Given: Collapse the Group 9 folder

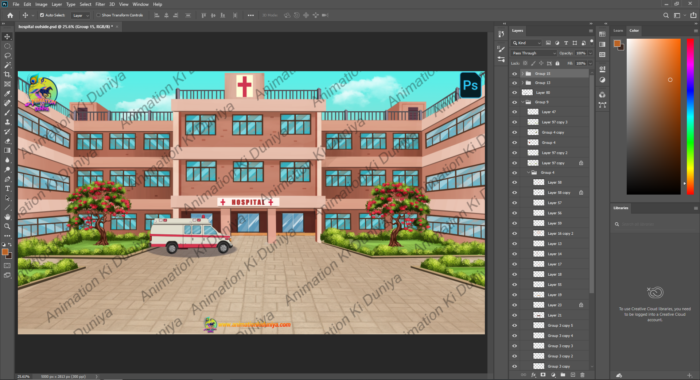Looking at the screenshot, I should tap(523, 102).
